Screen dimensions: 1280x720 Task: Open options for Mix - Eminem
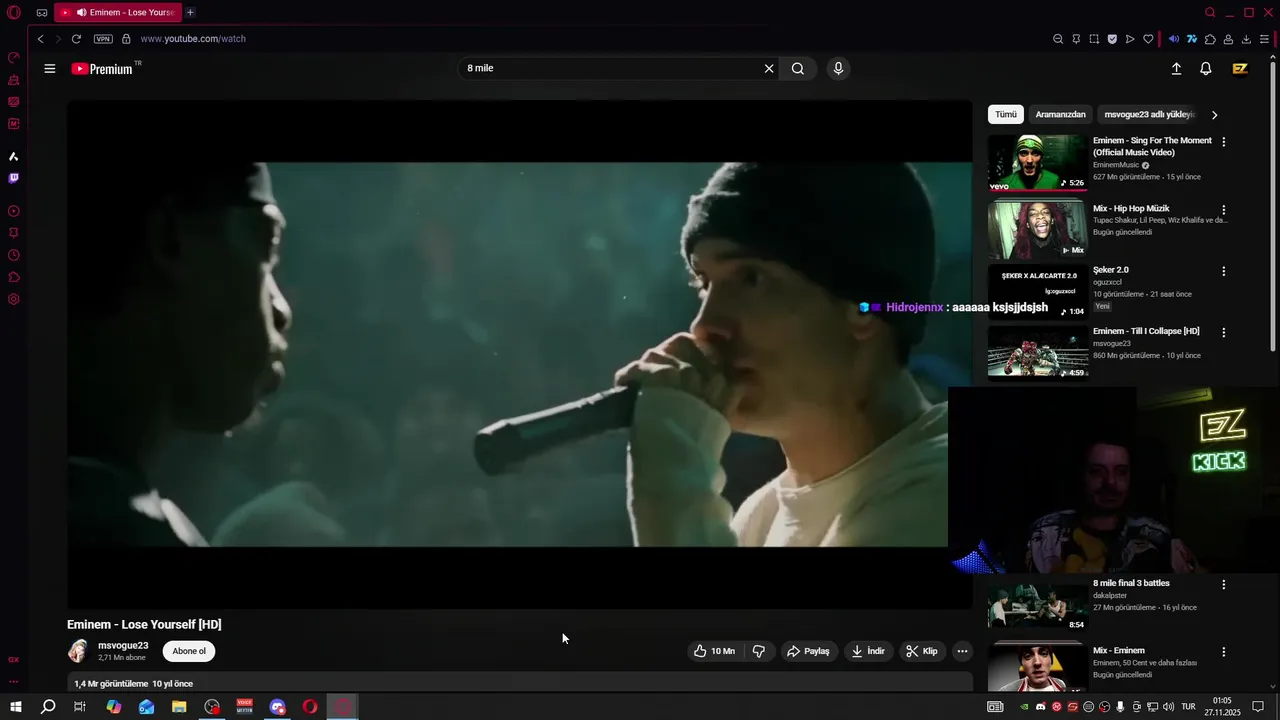pyautogui.click(x=1223, y=652)
